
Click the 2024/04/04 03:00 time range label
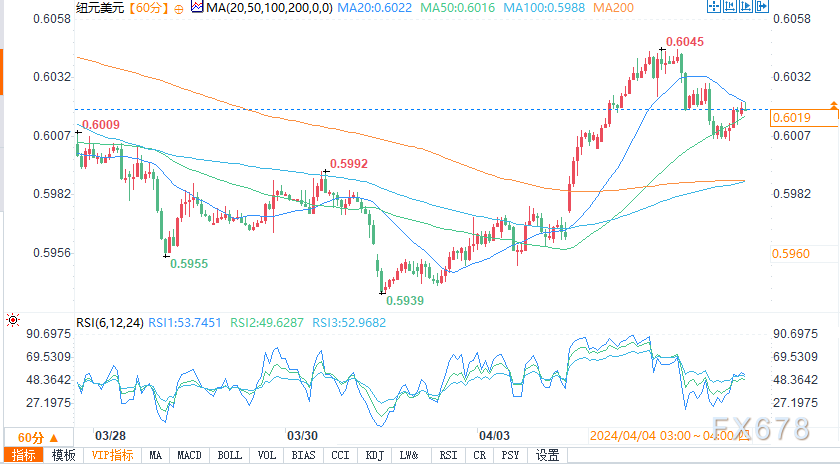[670, 436]
